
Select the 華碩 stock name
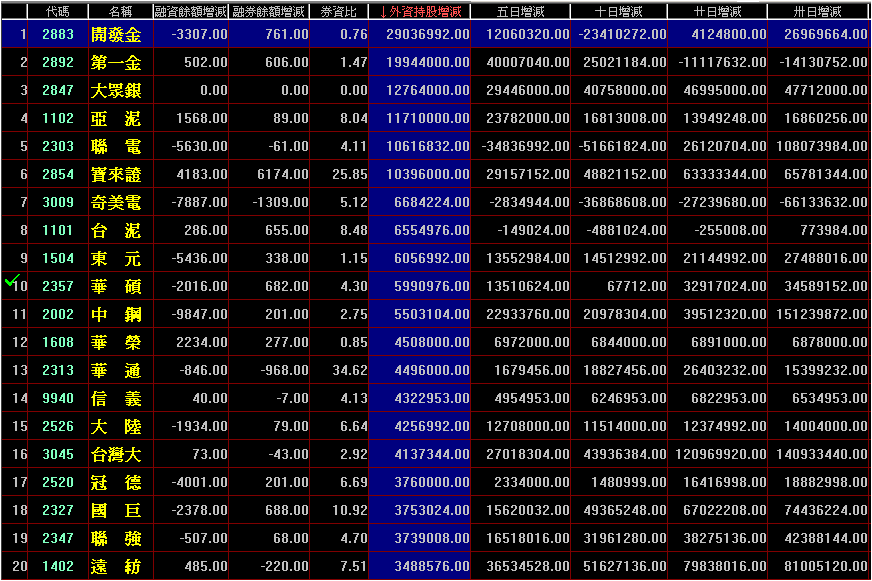(x=116, y=286)
